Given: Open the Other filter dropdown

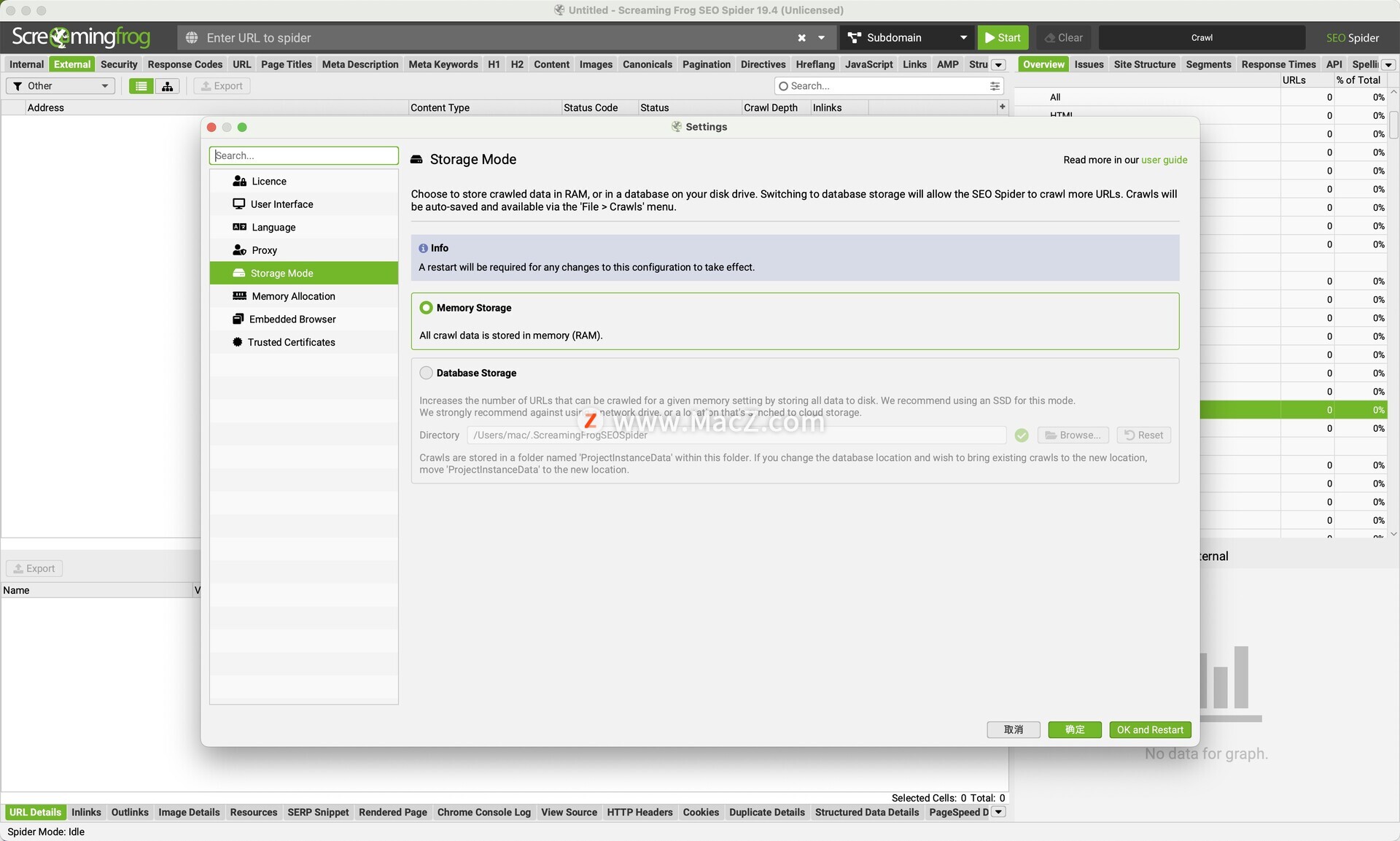Looking at the screenshot, I should point(61,86).
